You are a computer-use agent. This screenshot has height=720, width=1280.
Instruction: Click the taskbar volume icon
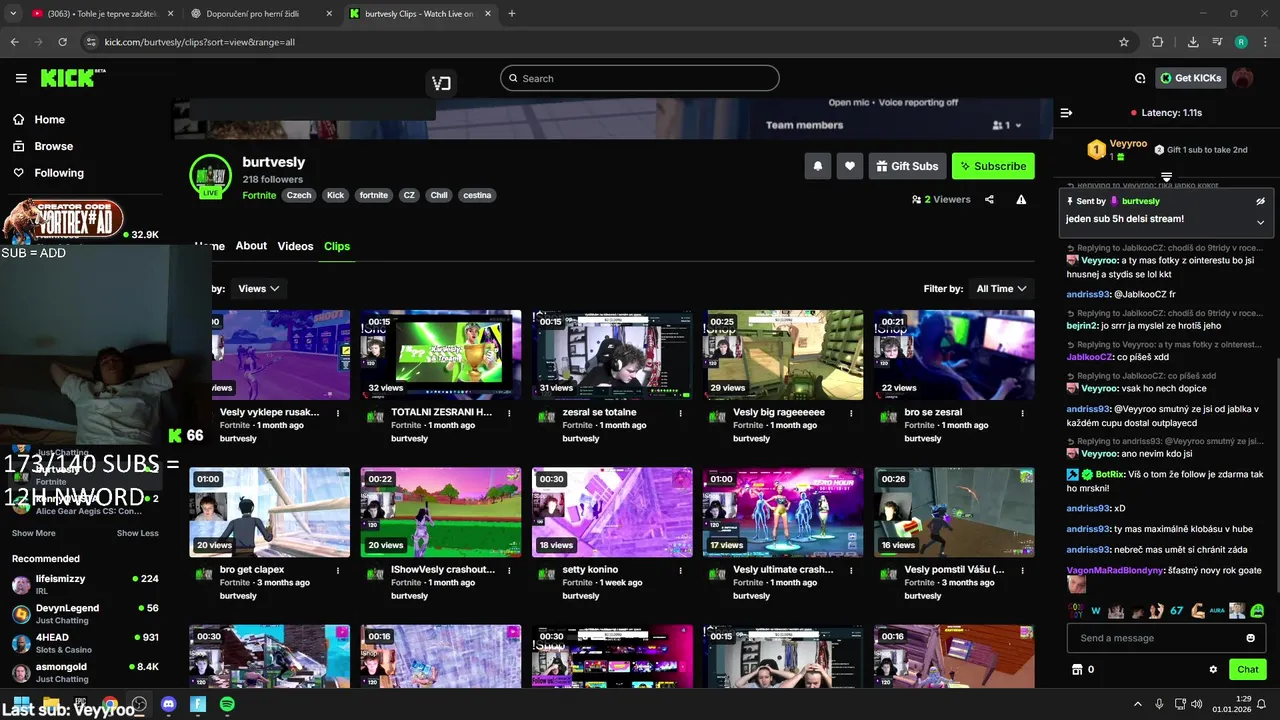point(1199,704)
